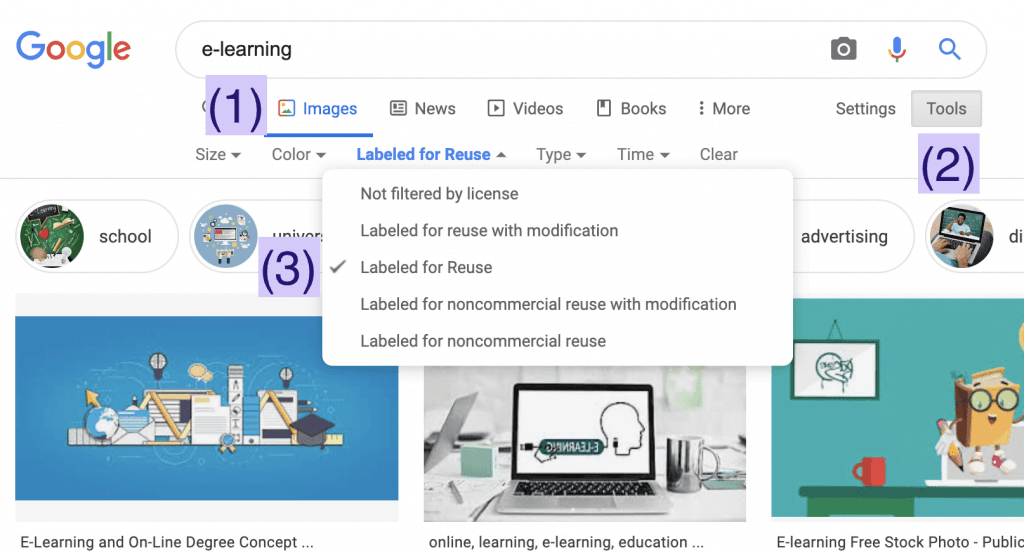
Task: Open the laptop e-learning grayscale image
Action: pyautogui.click(x=584, y=443)
